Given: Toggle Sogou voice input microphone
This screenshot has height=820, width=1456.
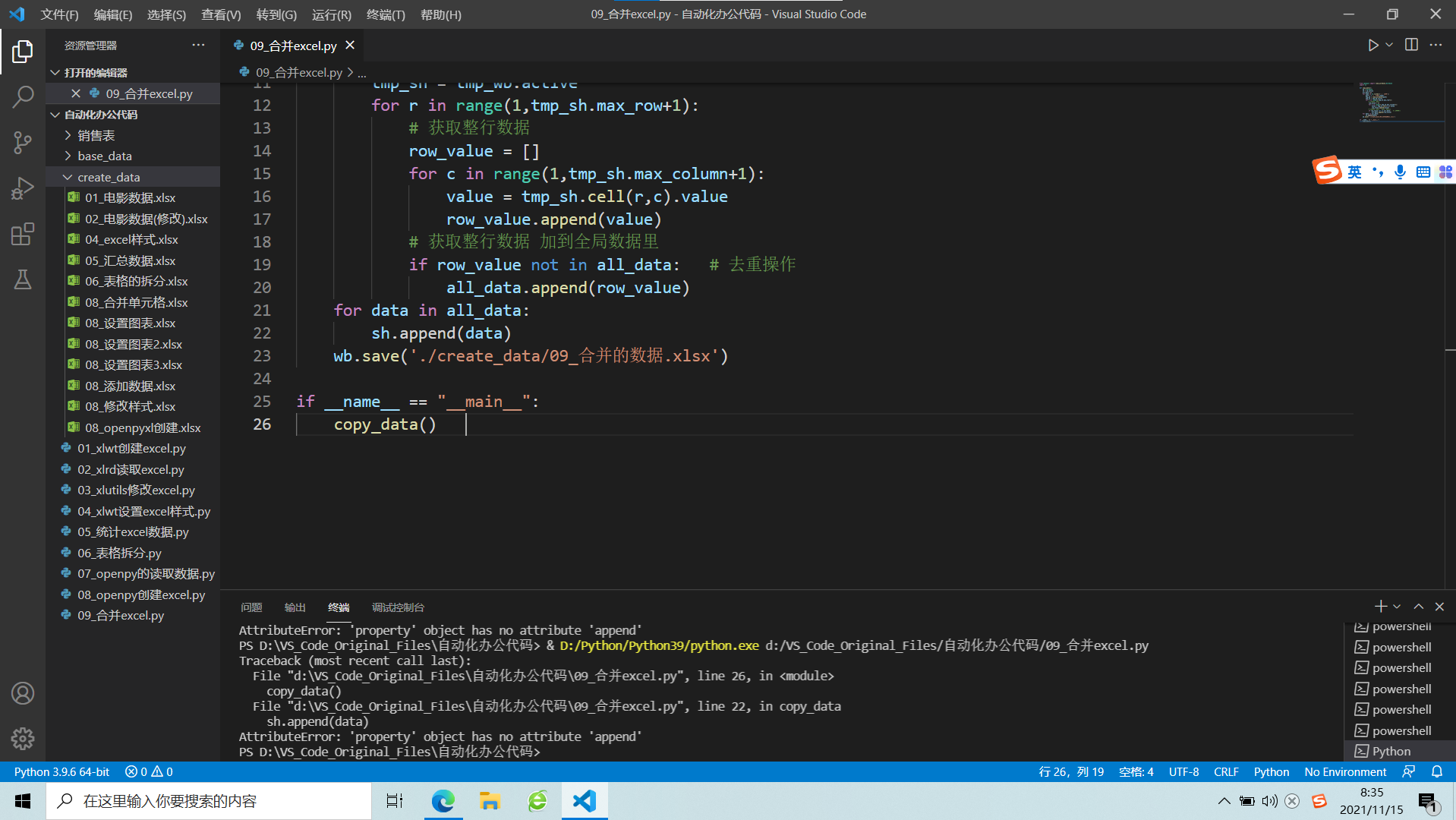Looking at the screenshot, I should coord(1400,172).
